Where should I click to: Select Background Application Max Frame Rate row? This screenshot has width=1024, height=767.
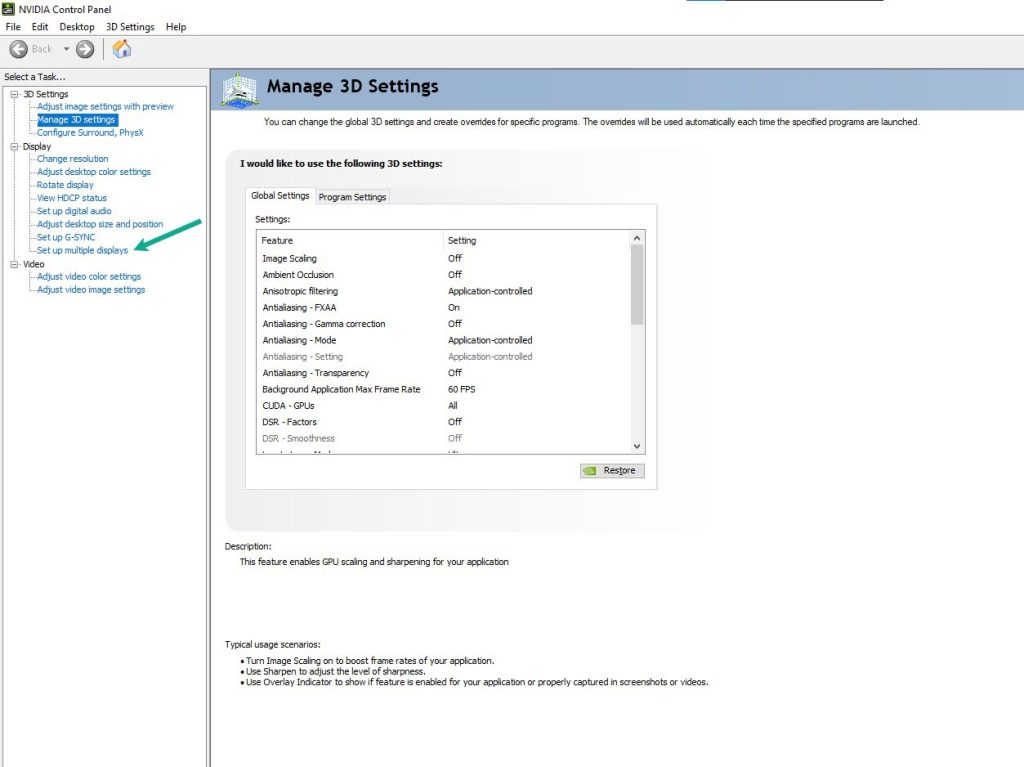click(443, 389)
